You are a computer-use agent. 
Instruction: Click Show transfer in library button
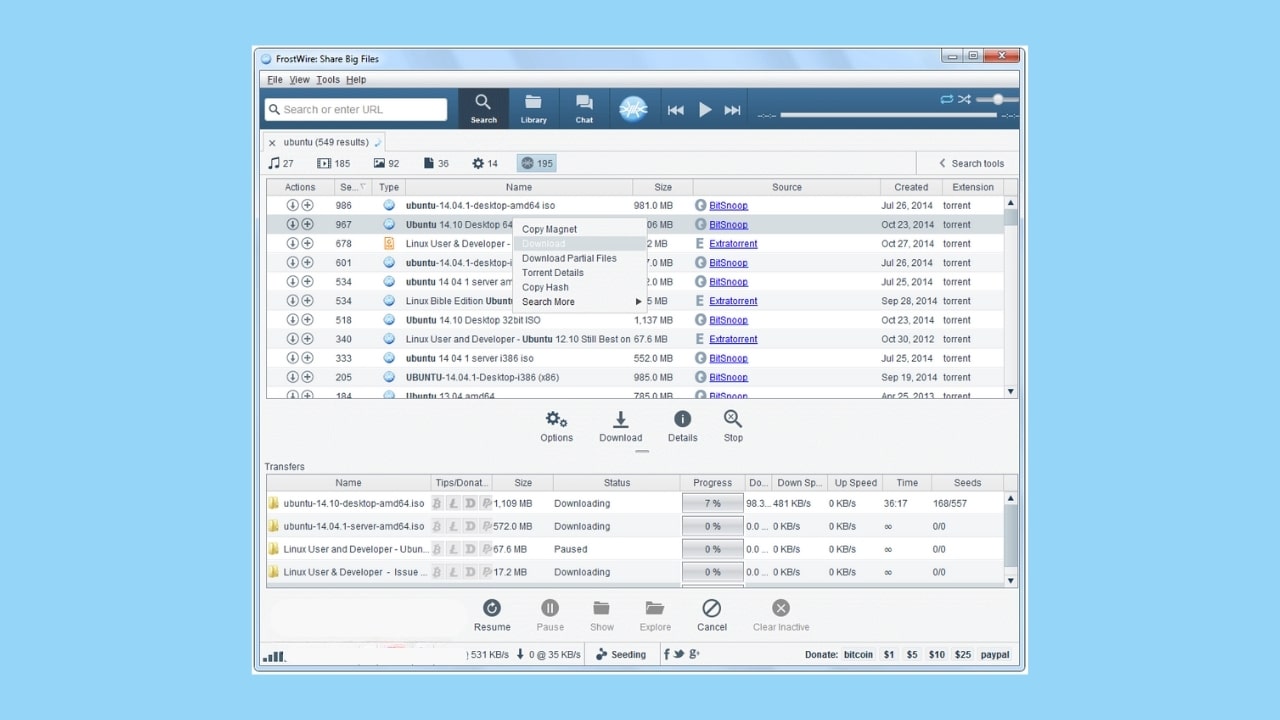(x=601, y=615)
